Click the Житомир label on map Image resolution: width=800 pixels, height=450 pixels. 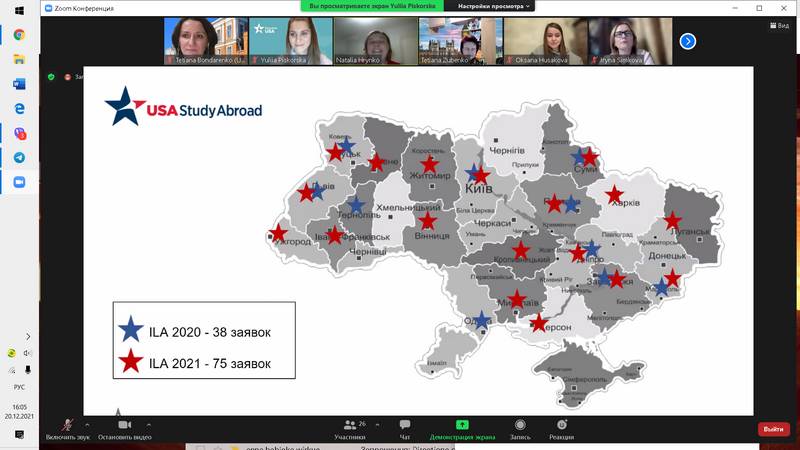[430, 176]
